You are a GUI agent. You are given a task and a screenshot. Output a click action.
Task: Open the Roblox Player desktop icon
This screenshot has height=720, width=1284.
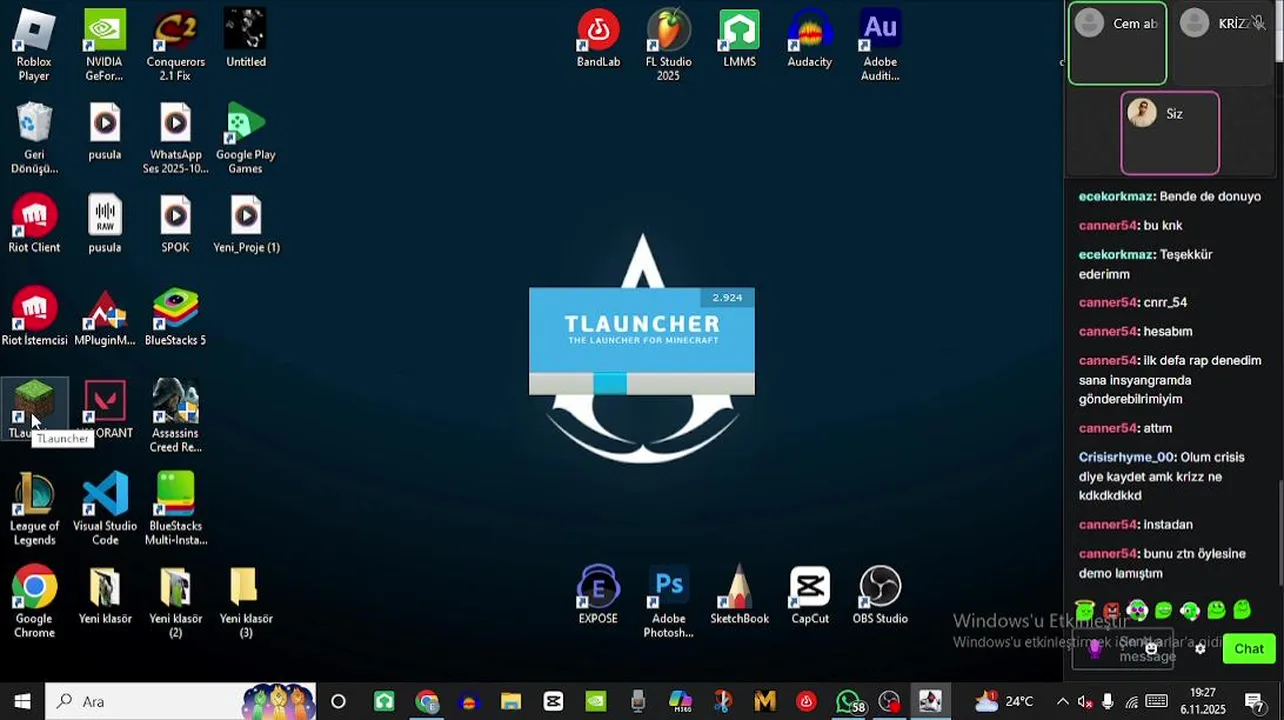[34, 46]
